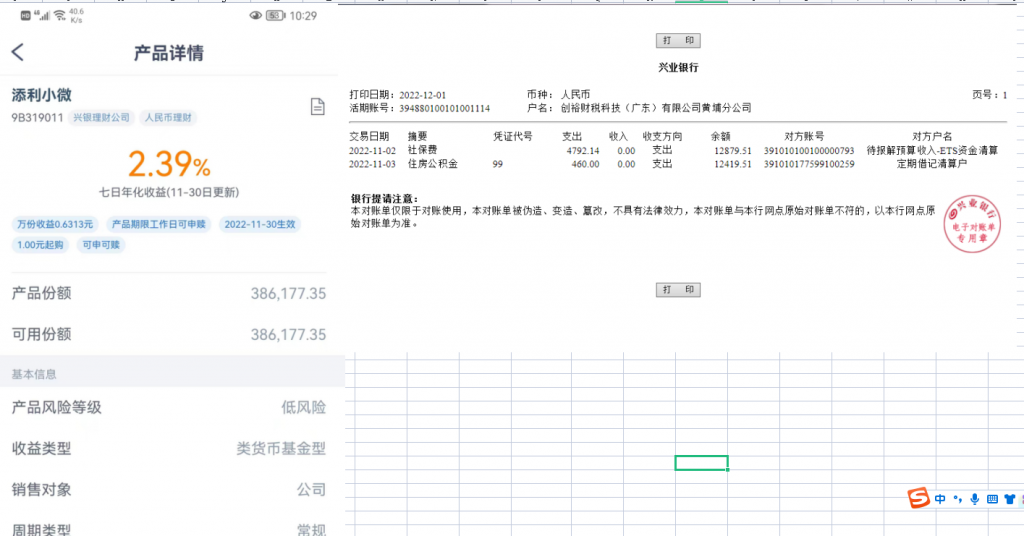Click the 460.00 expense amount
The height and width of the screenshot is (536, 1024).
click(x=585, y=165)
